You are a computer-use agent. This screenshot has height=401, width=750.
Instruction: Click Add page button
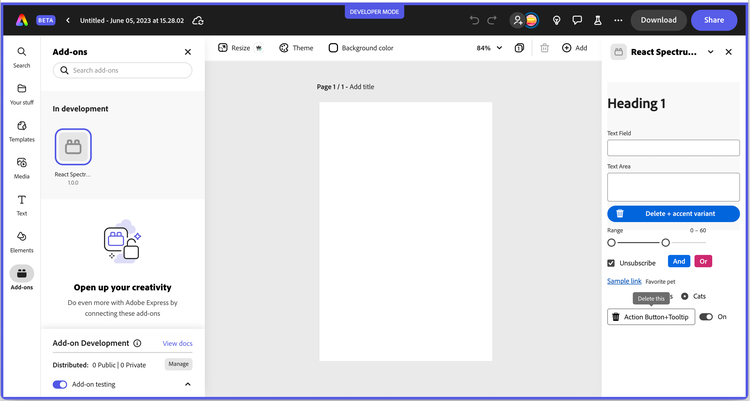[574, 48]
